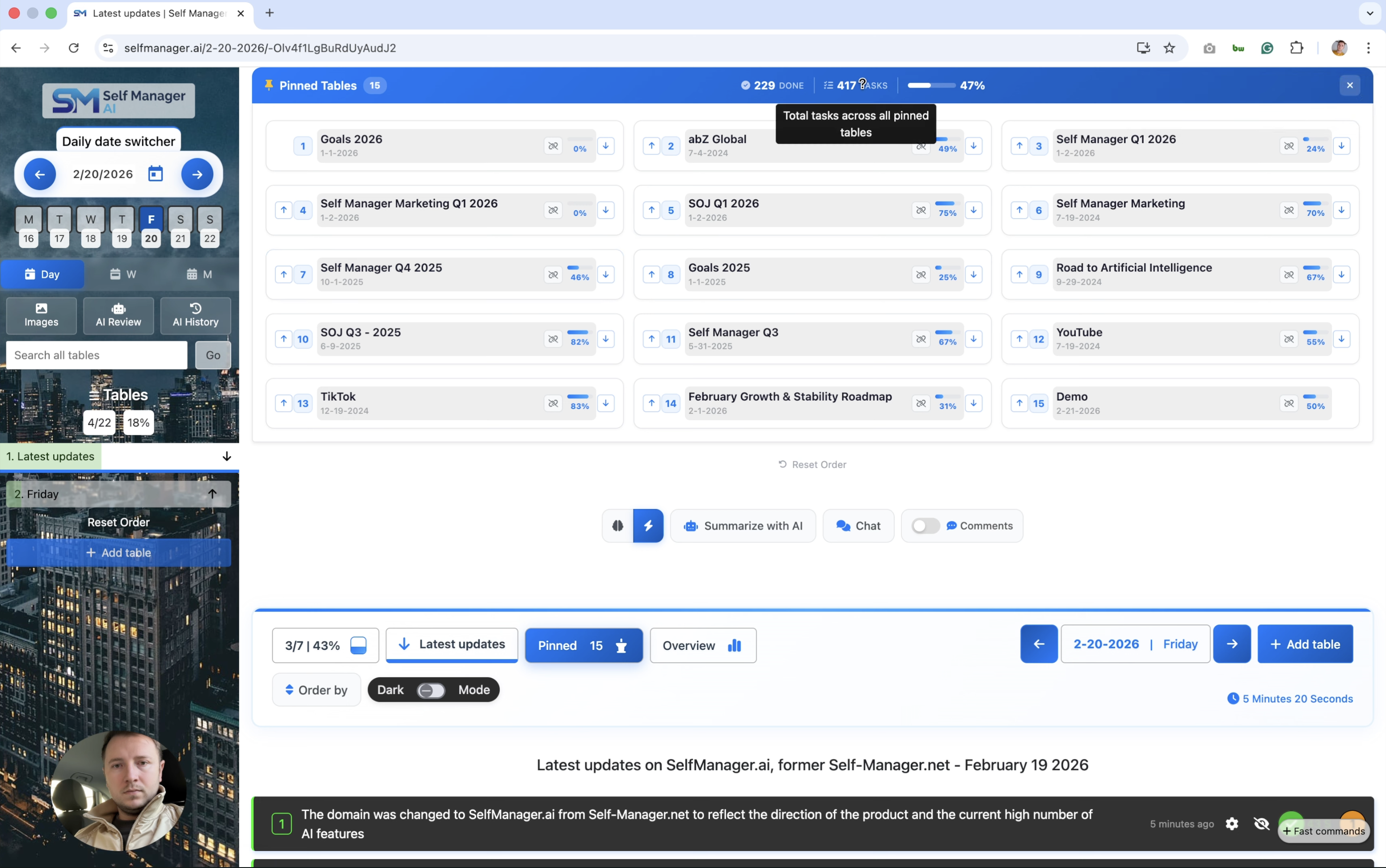
Task: Switch to Month view
Action: tap(199, 274)
